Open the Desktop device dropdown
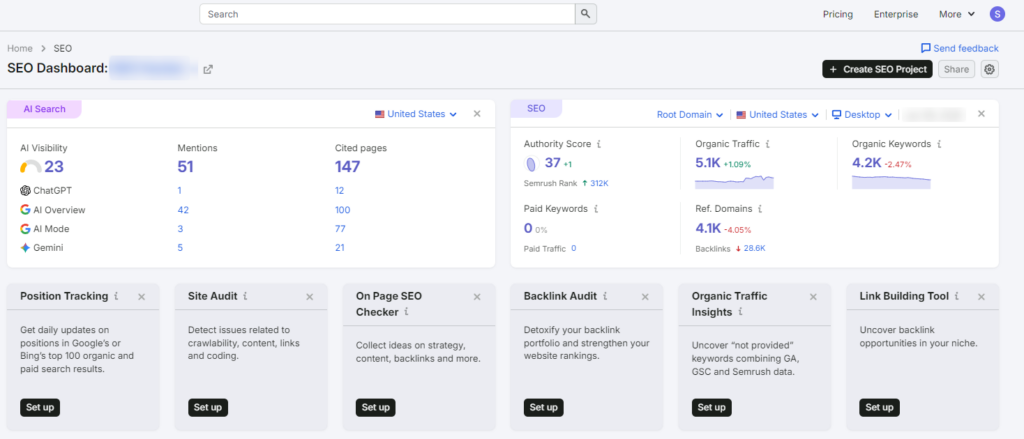 [x=862, y=114]
